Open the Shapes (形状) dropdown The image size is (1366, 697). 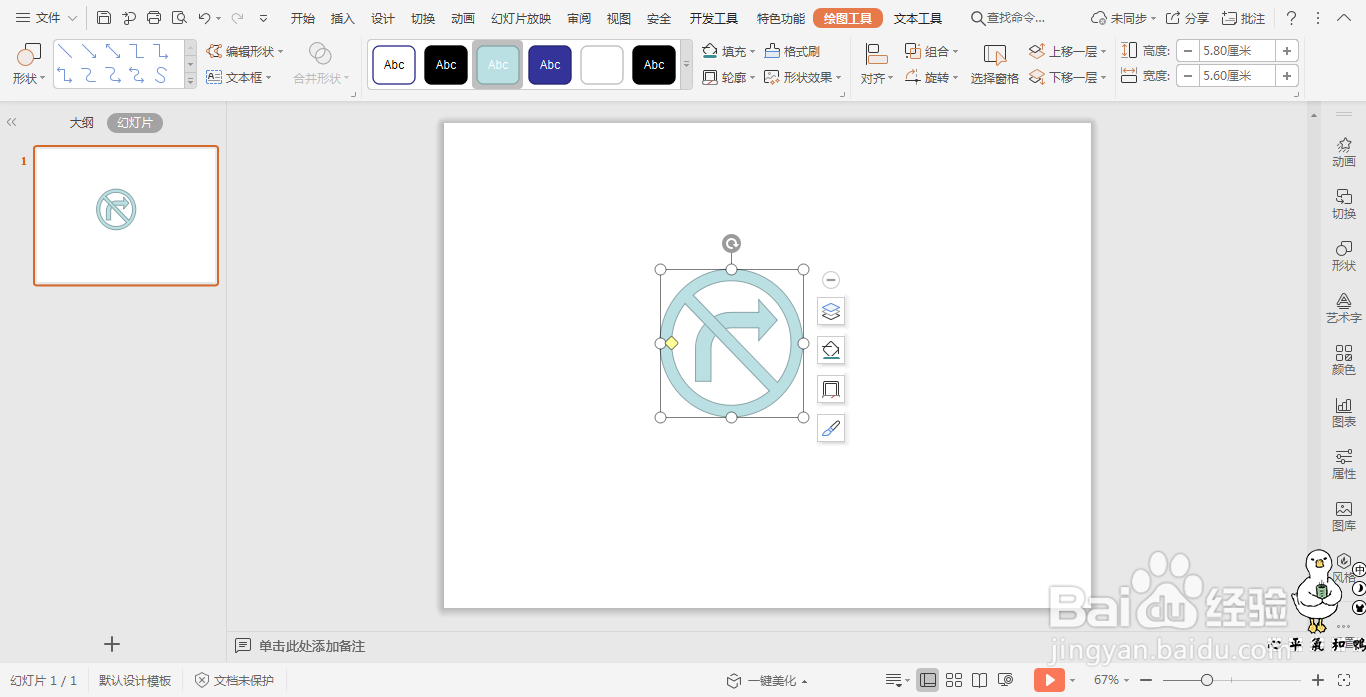29,65
